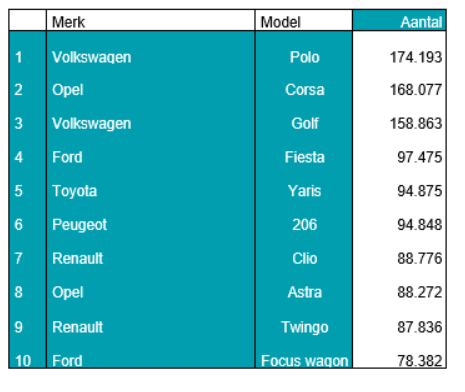Screen dimensions: 465x392
Task: Select the Polo model cell
Action: pos(304,57)
